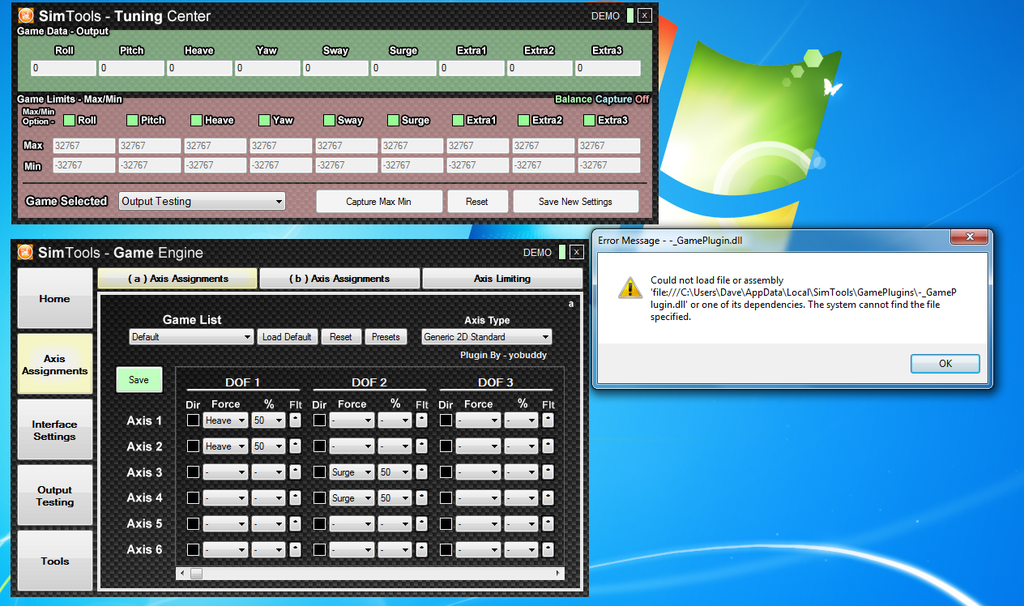Click green Save button
The width and height of the screenshot is (1024, 606).
point(138,379)
